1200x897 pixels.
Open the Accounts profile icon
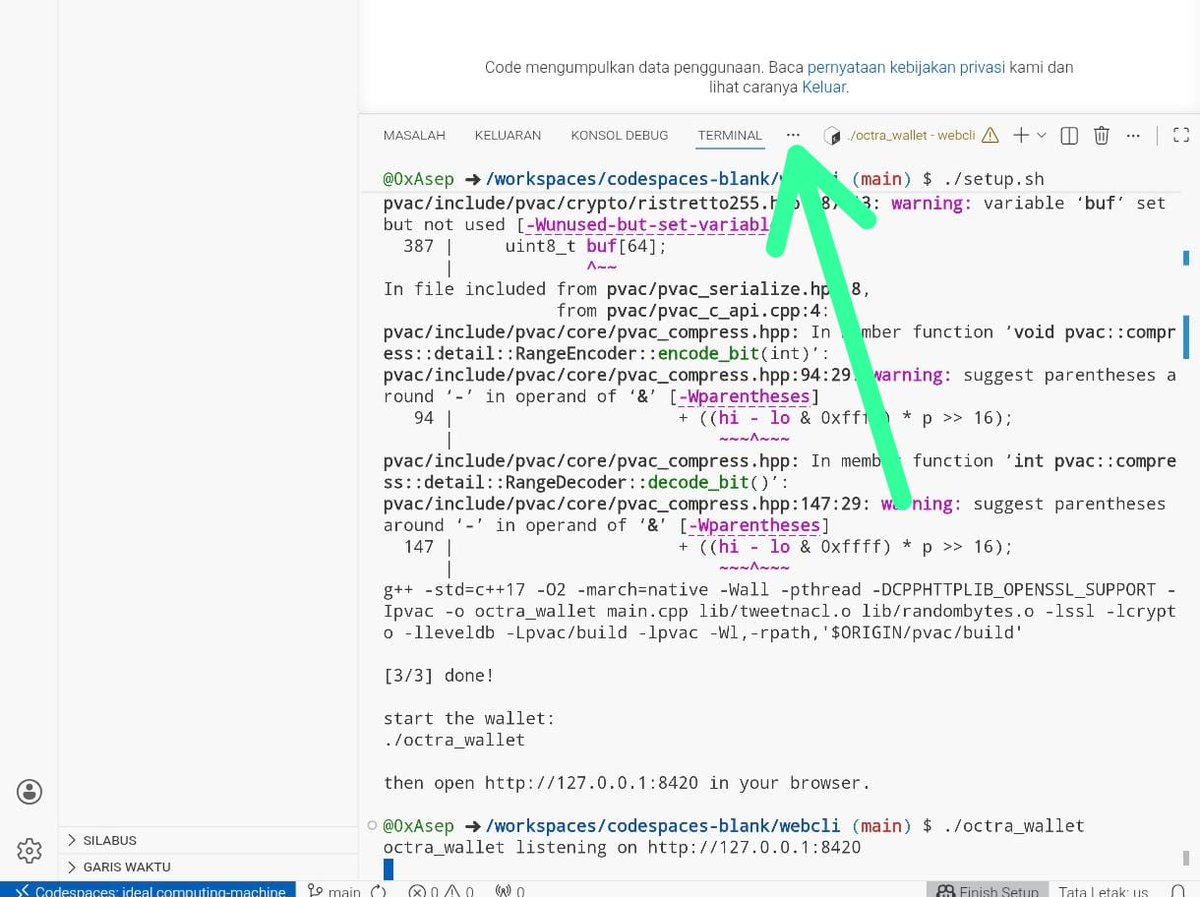29,792
